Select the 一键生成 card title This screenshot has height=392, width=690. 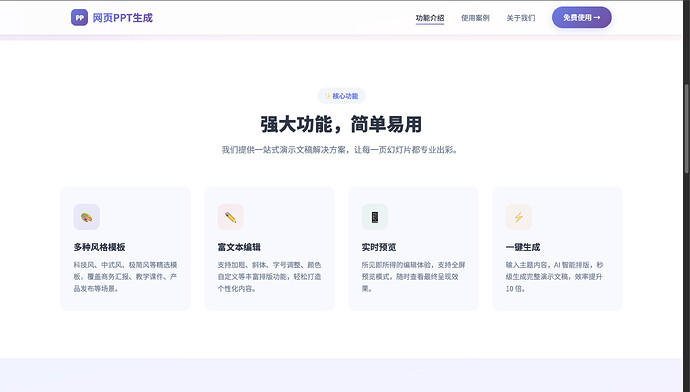523,247
